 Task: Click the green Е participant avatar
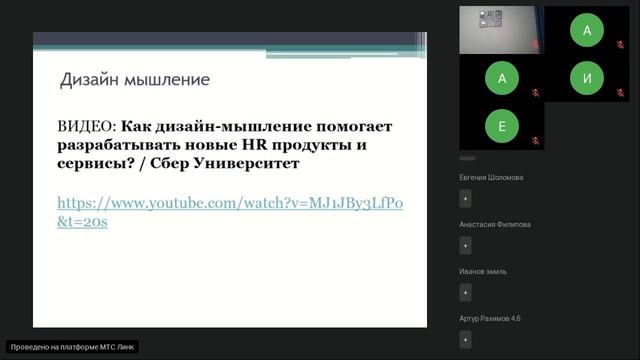502,126
